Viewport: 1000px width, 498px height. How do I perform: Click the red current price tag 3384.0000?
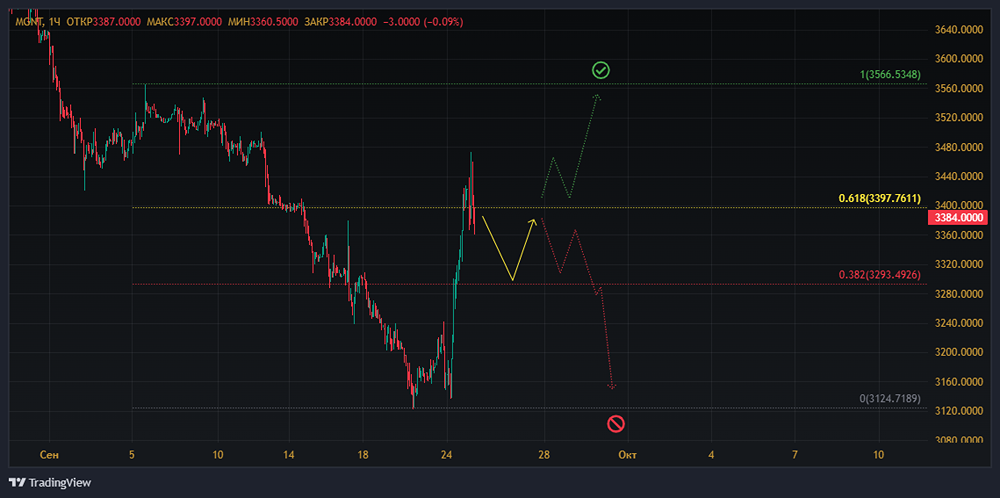[957, 218]
